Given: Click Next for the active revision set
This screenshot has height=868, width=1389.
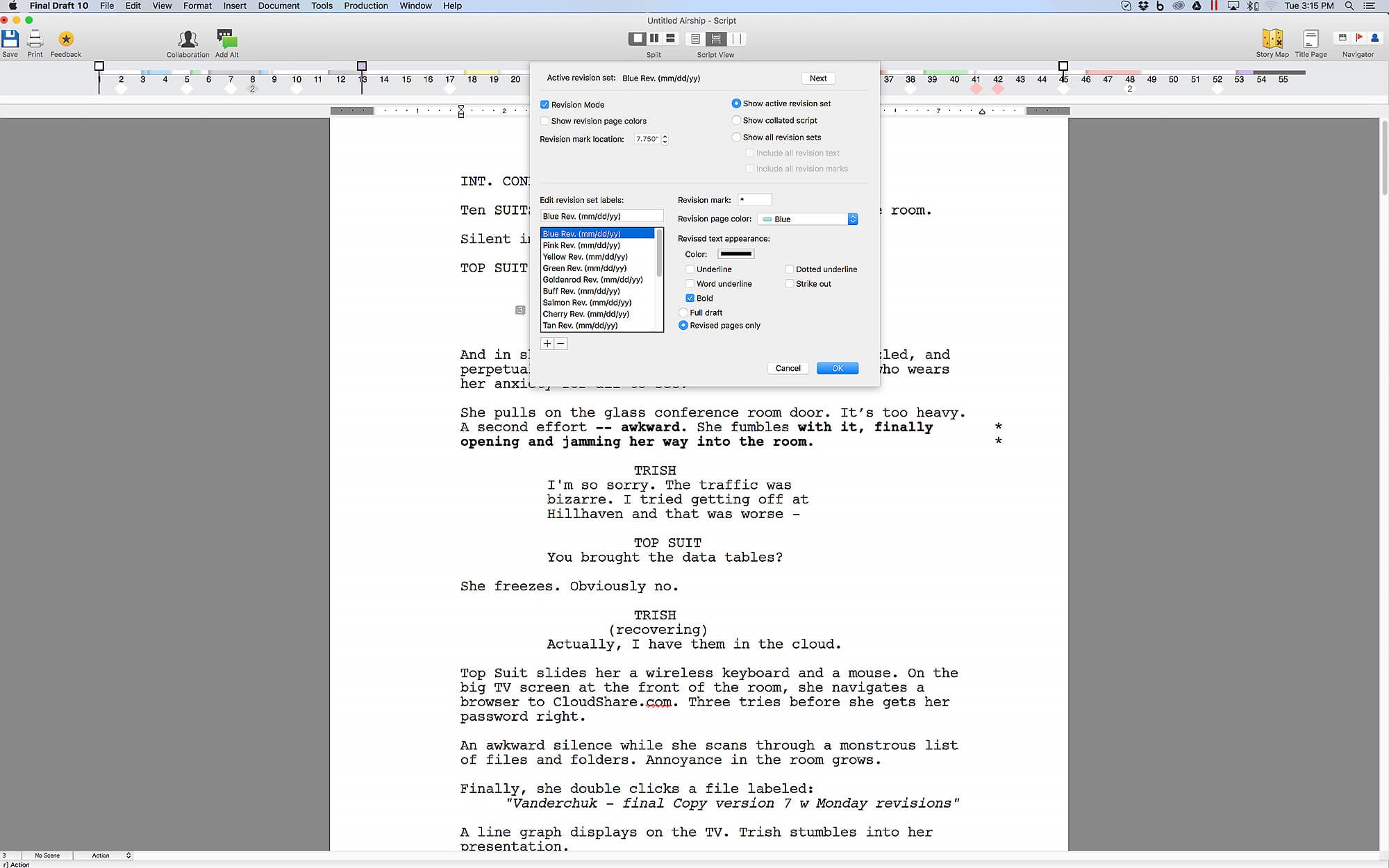Looking at the screenshot, I should tap(817, 78).
